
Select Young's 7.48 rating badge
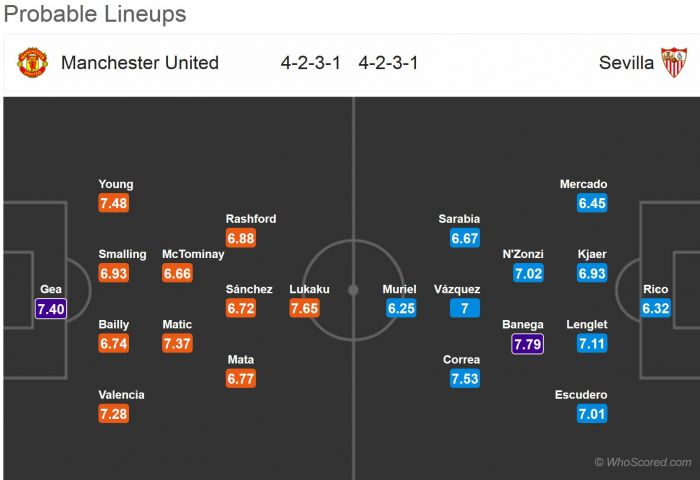[x=114, y=204]
